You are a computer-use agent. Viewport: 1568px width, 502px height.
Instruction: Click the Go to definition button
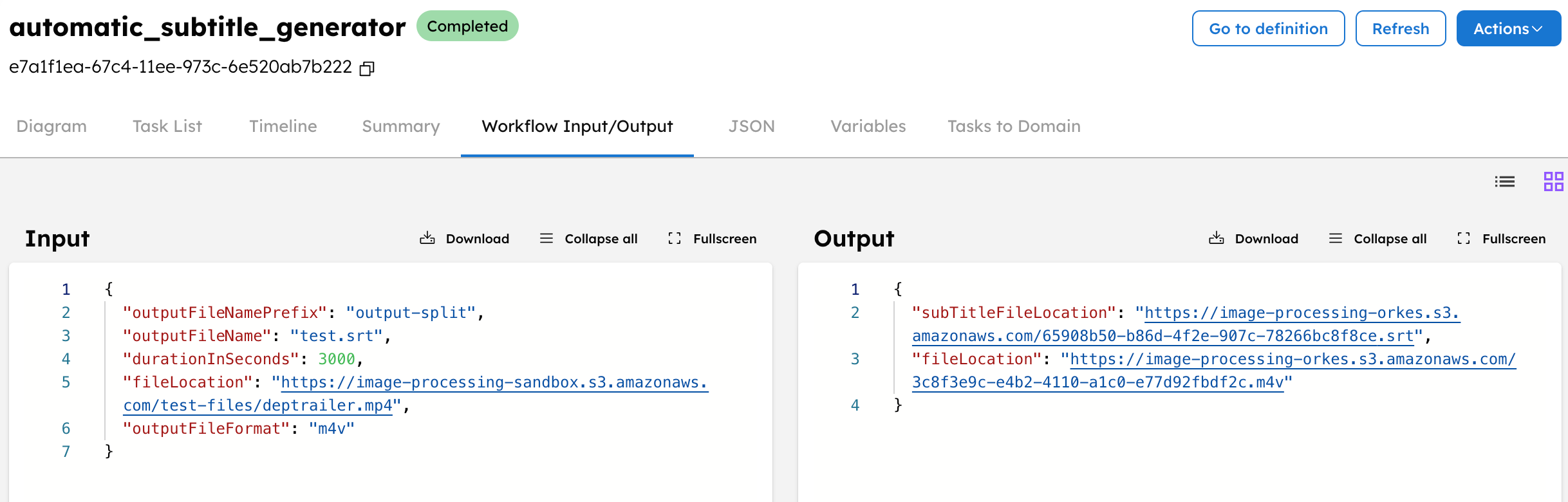click(x=1268, y=28)
